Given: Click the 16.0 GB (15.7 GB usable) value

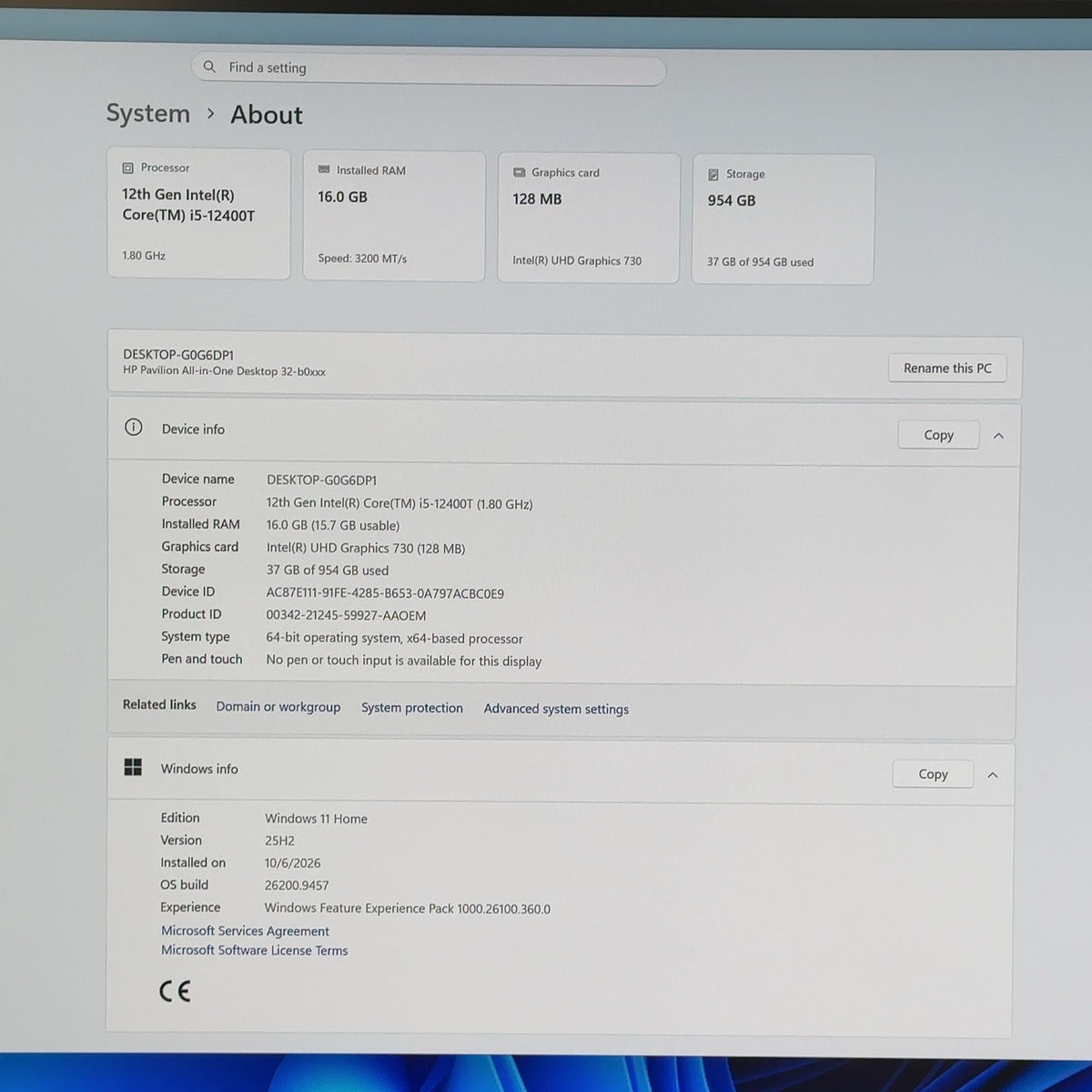Looking at the screenshot, I should (x=333, y=525).
